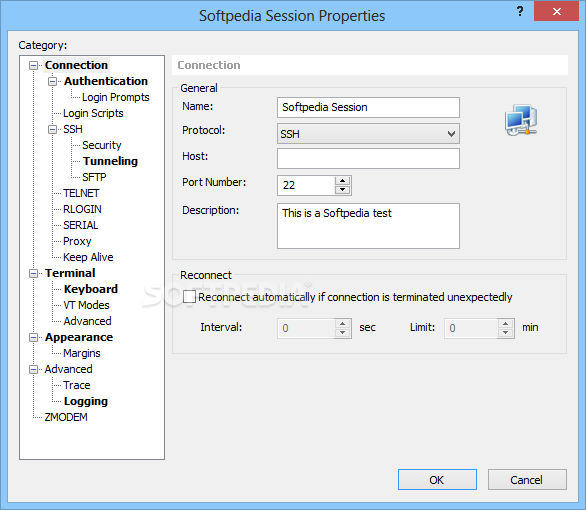Decrease the Port Number value
Image resolution: width=586 pixels, height=510 pixels.
click(x=342, y=190)
